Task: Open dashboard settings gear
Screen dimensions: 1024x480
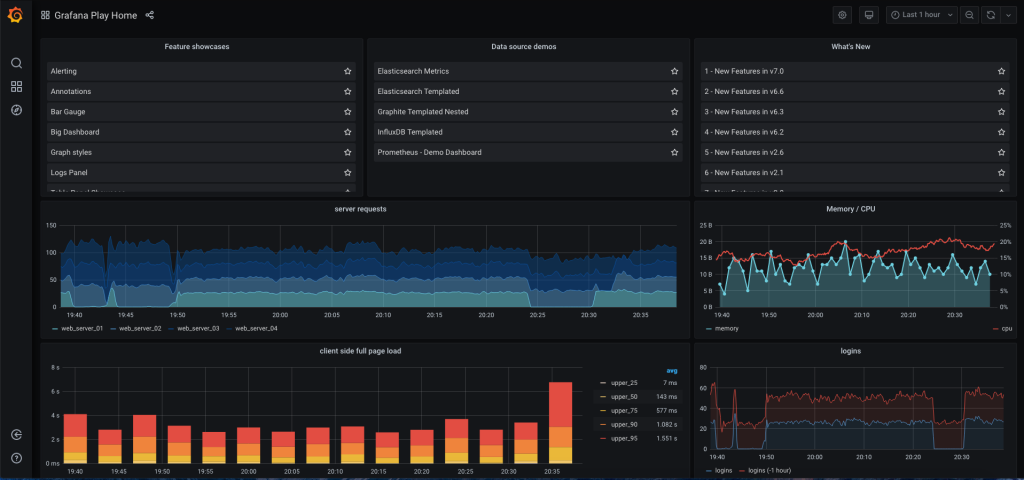Action: 842,15
